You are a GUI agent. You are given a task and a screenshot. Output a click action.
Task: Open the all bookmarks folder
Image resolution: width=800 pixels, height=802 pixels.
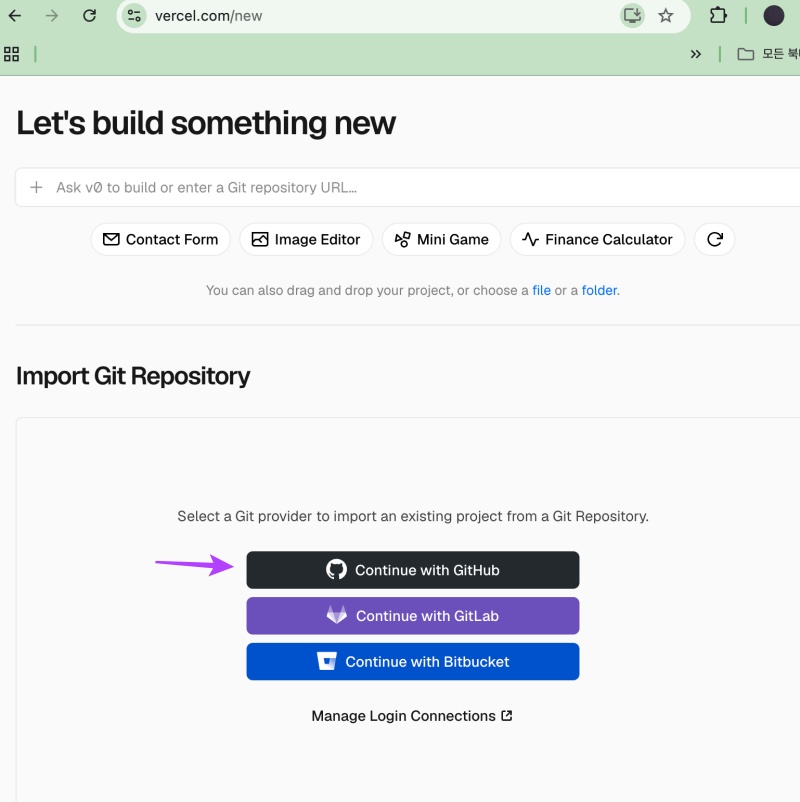click(x=767, y=54)
